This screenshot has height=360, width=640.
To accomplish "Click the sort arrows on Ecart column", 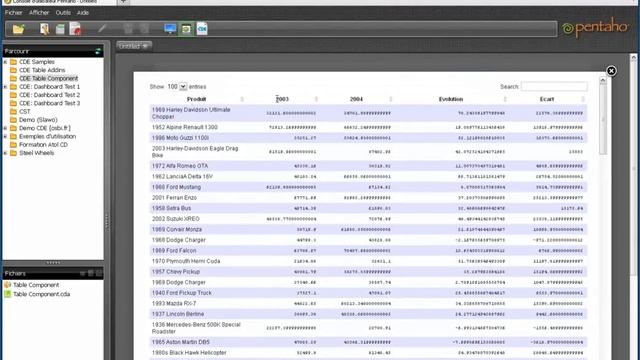I will click(583, 99).
